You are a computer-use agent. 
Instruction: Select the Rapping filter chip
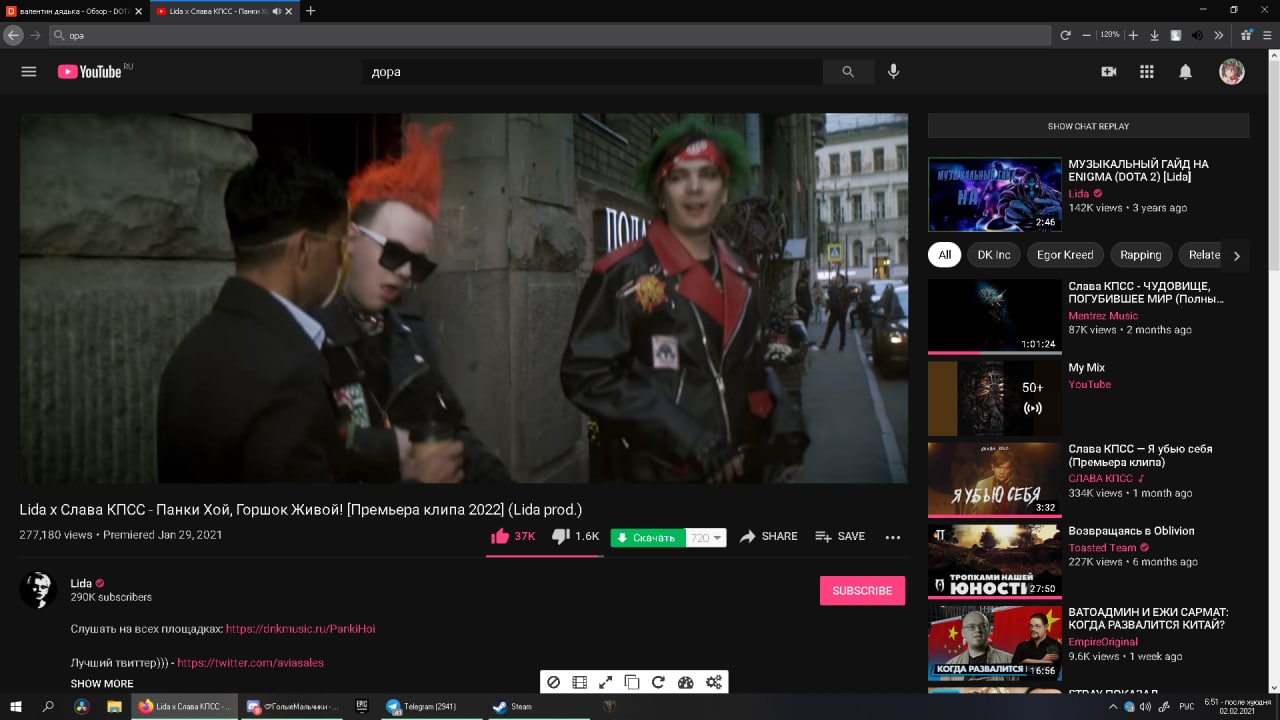1141,255
